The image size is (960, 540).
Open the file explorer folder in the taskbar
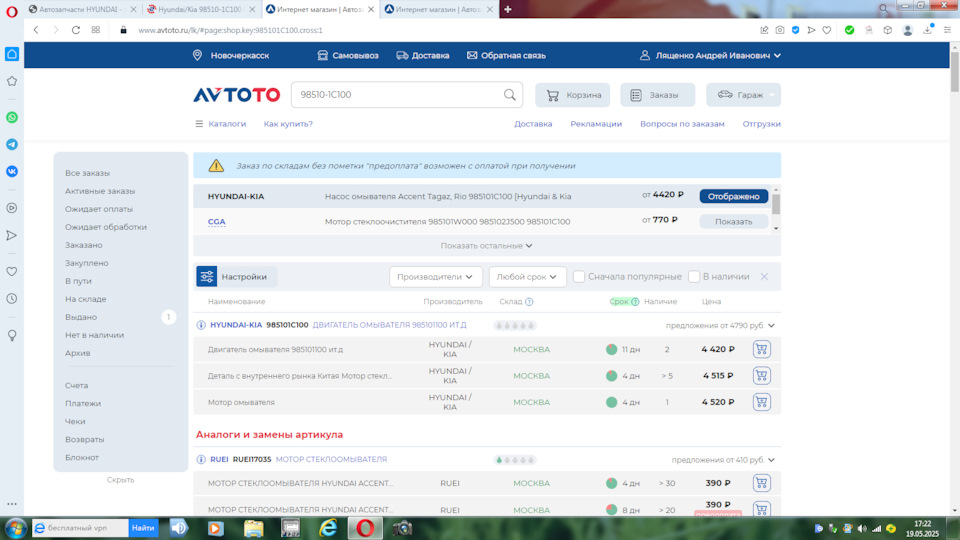tap(253, 528)
